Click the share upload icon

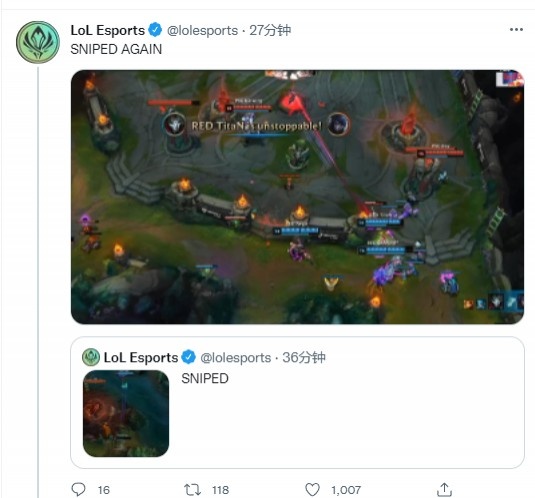pyautogui.click(x=444, y=489)
